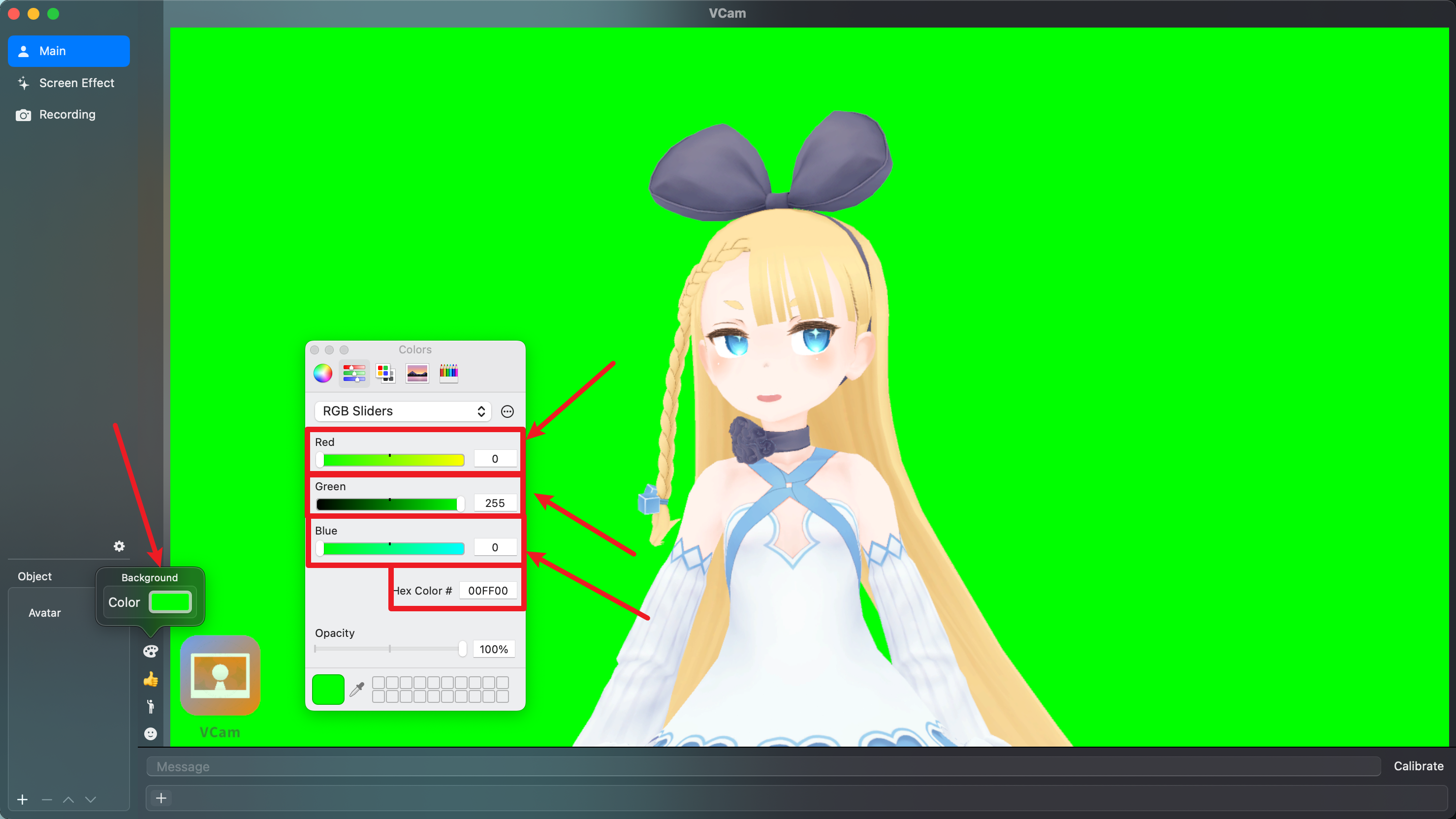Open the RGB Sliders dropdown

pos(403,411)
